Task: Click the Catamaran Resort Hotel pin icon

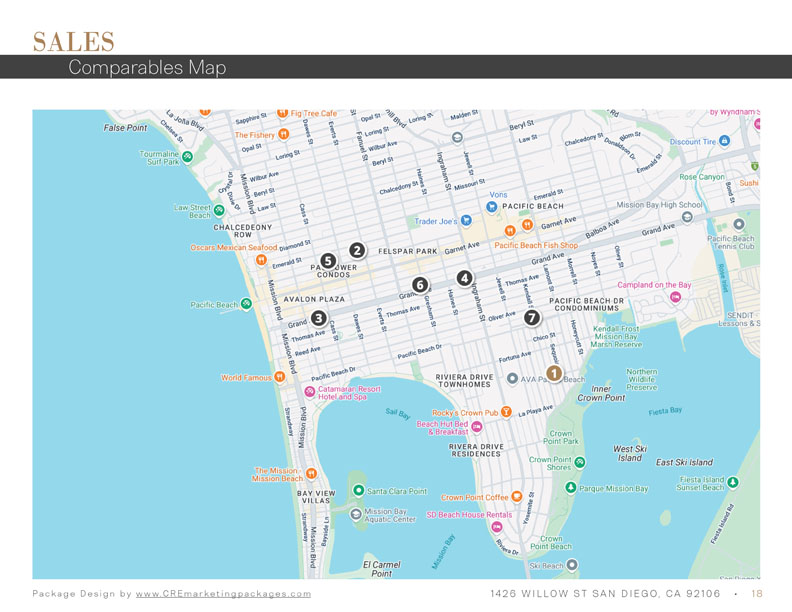Action: point(310,391)
